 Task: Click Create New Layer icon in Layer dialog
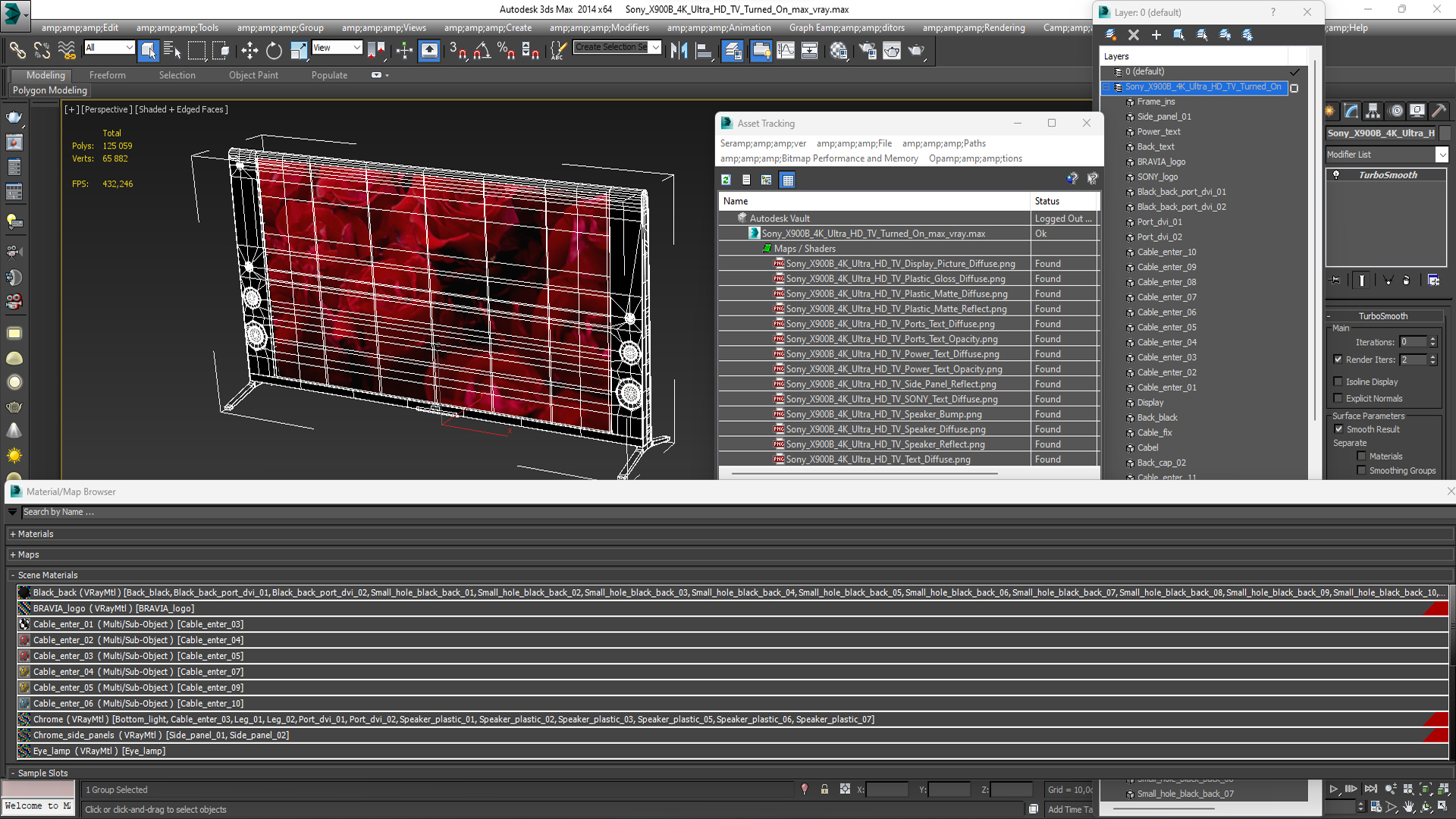(1110, 34)
